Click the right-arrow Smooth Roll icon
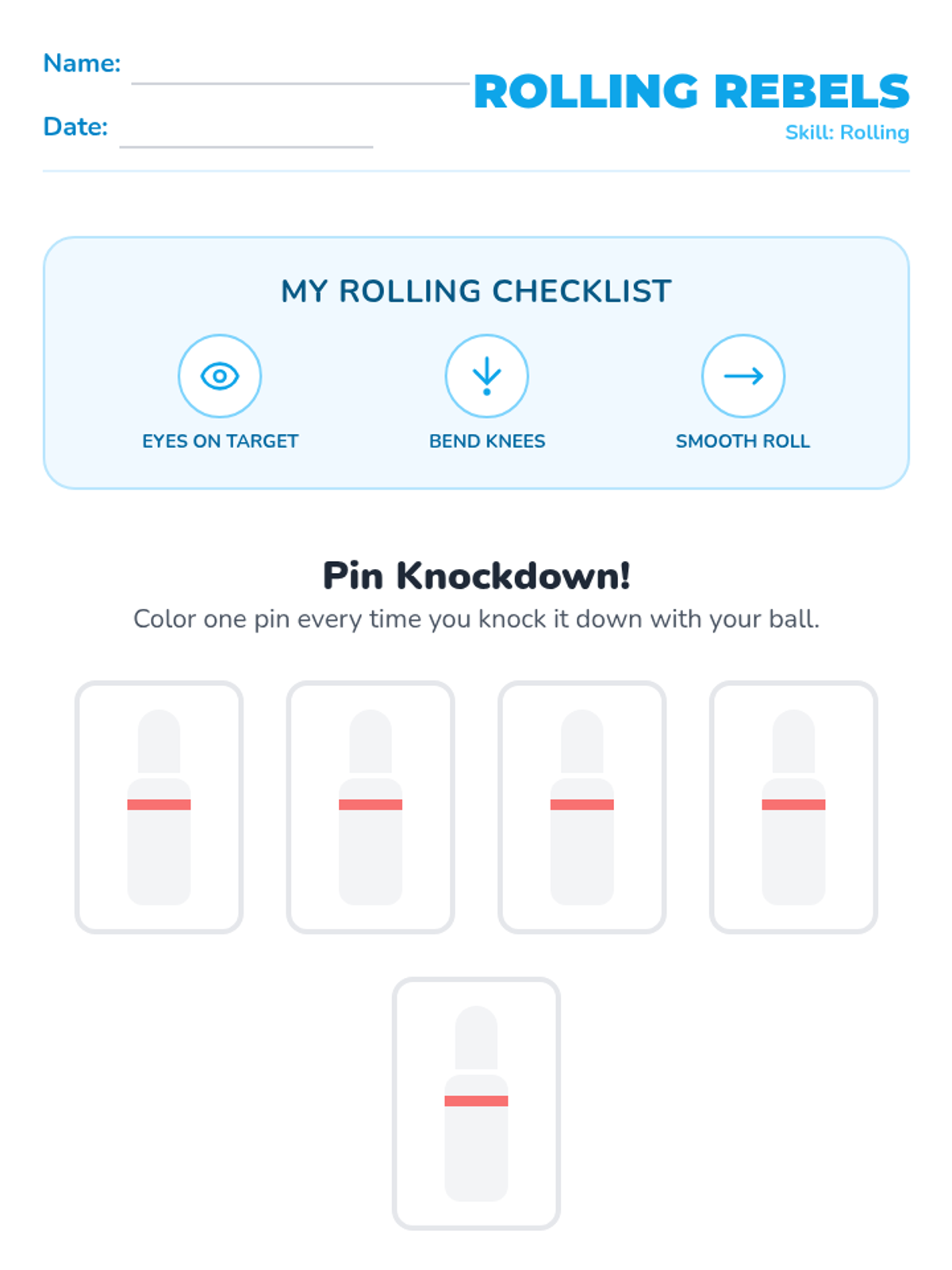 pyautogui.click(x=743, y=375)
